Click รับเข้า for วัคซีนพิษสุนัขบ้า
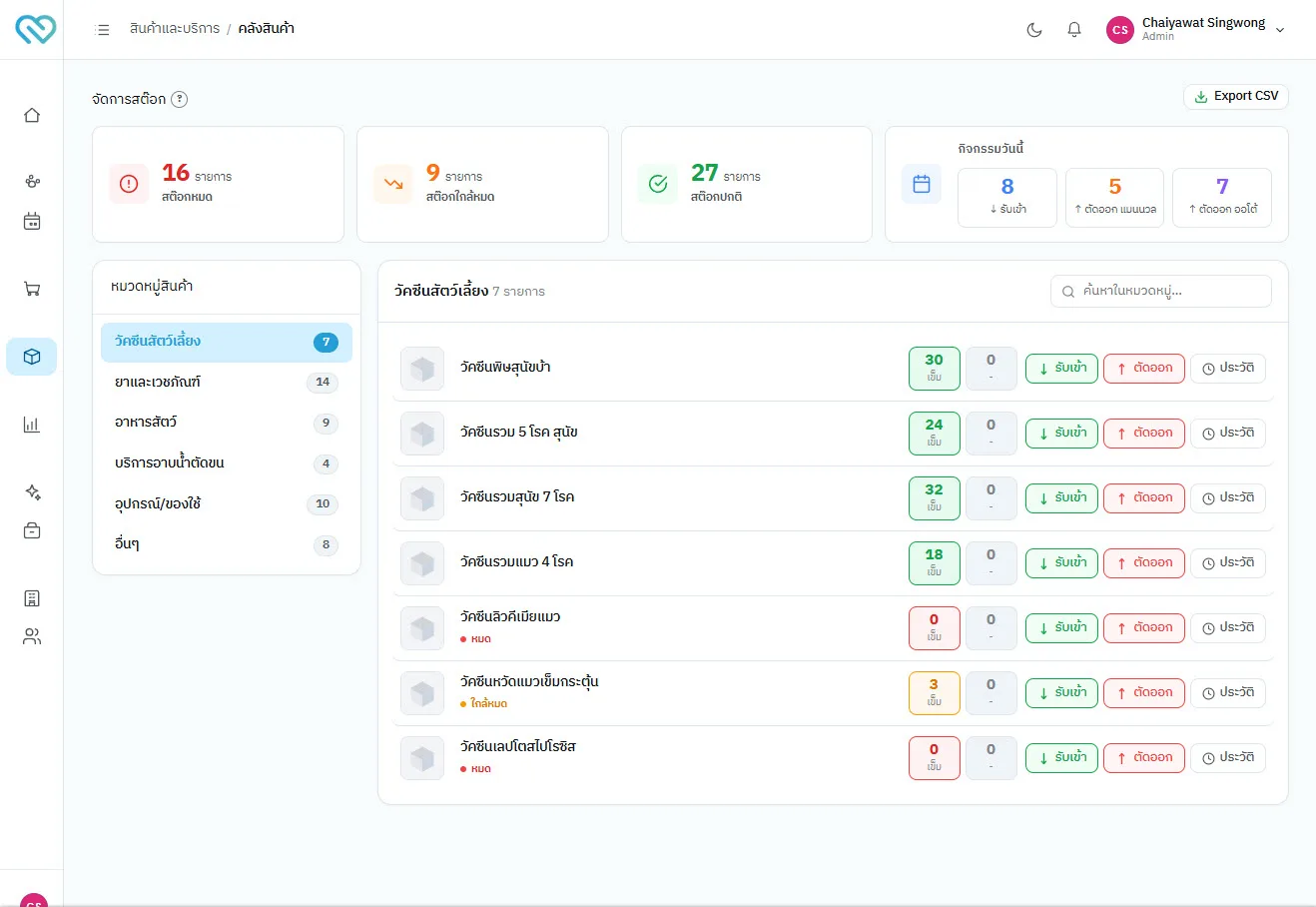The width and height of the screenshot is (1316, 907). [1062, 368]
